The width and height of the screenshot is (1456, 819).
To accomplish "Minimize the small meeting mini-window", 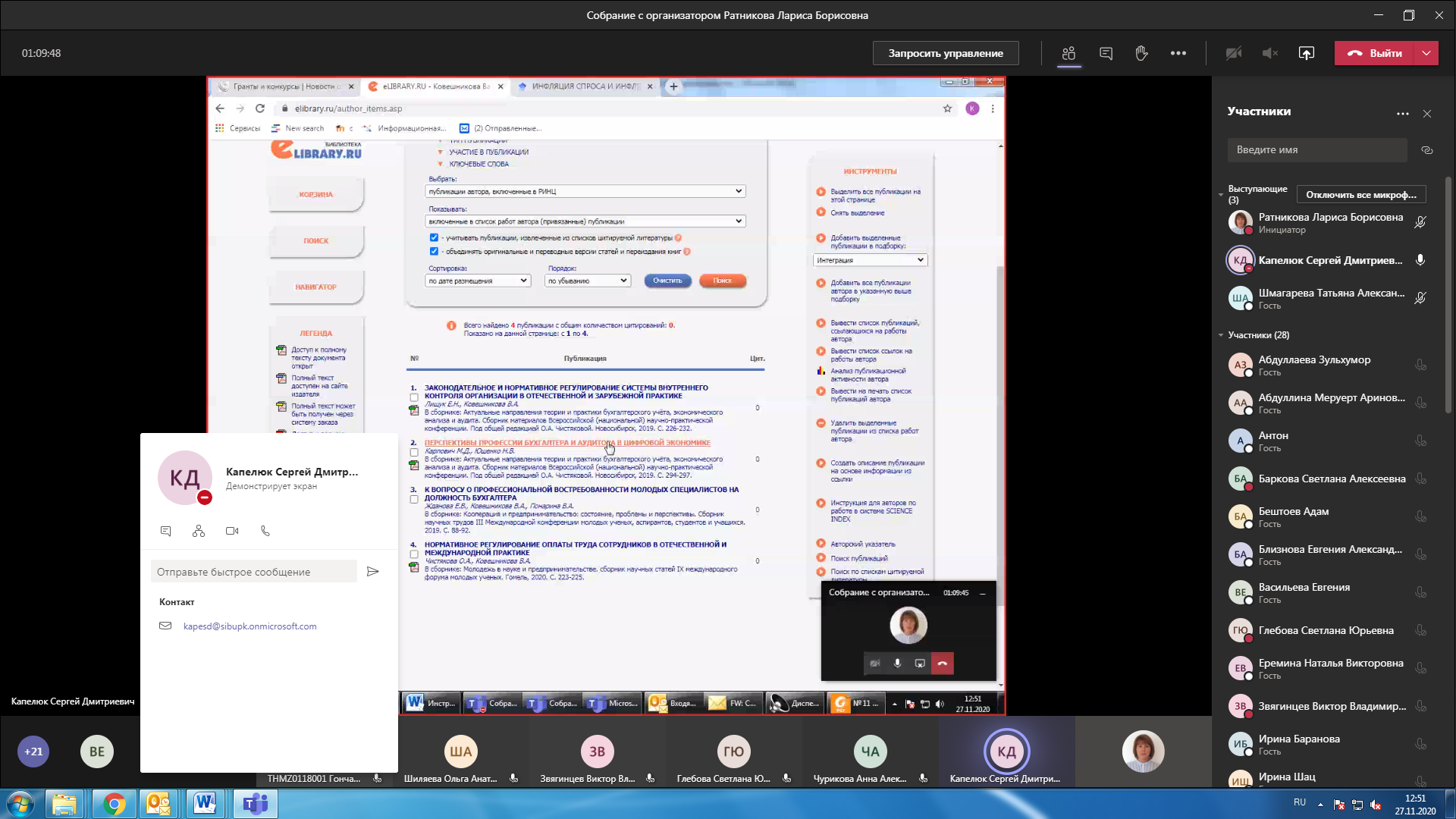I will pyautogui.click(x=982, y=593).
